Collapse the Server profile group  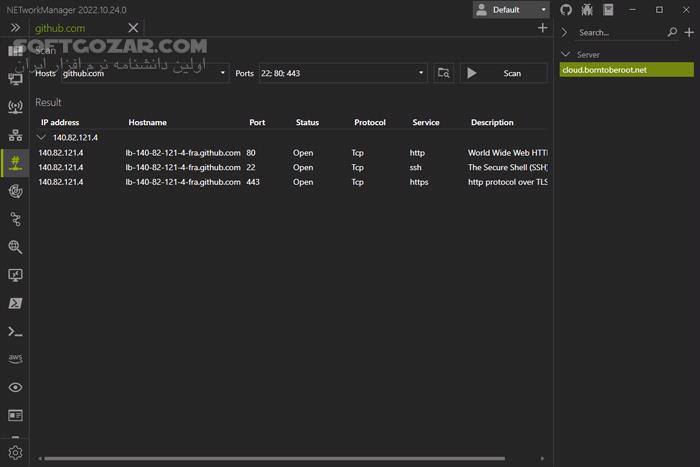coord(566,54)
